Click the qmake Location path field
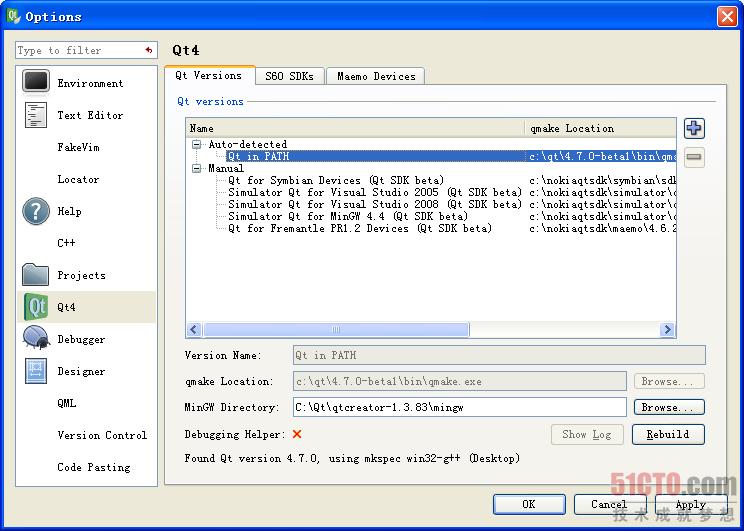 (460, 381)
